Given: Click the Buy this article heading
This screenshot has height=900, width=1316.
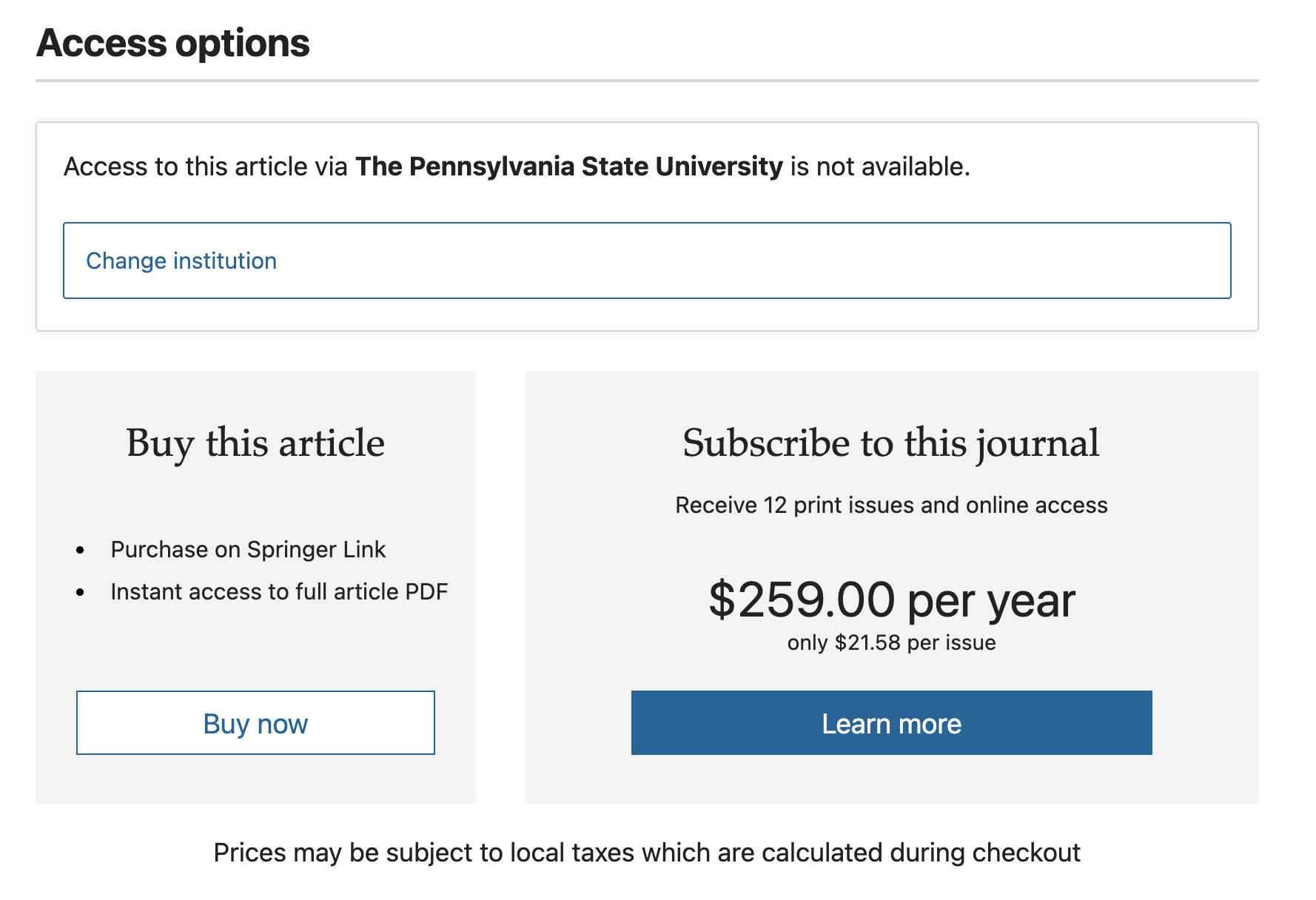Looking at the screenshot, I should coord(255,443).
